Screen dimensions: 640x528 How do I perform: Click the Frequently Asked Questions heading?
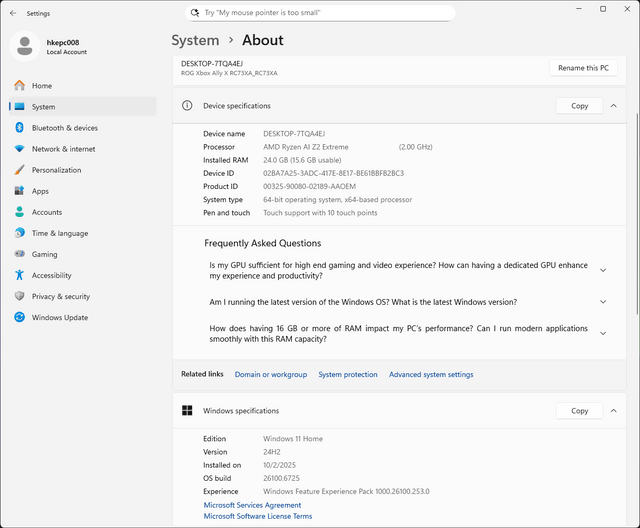pos(262,243)
